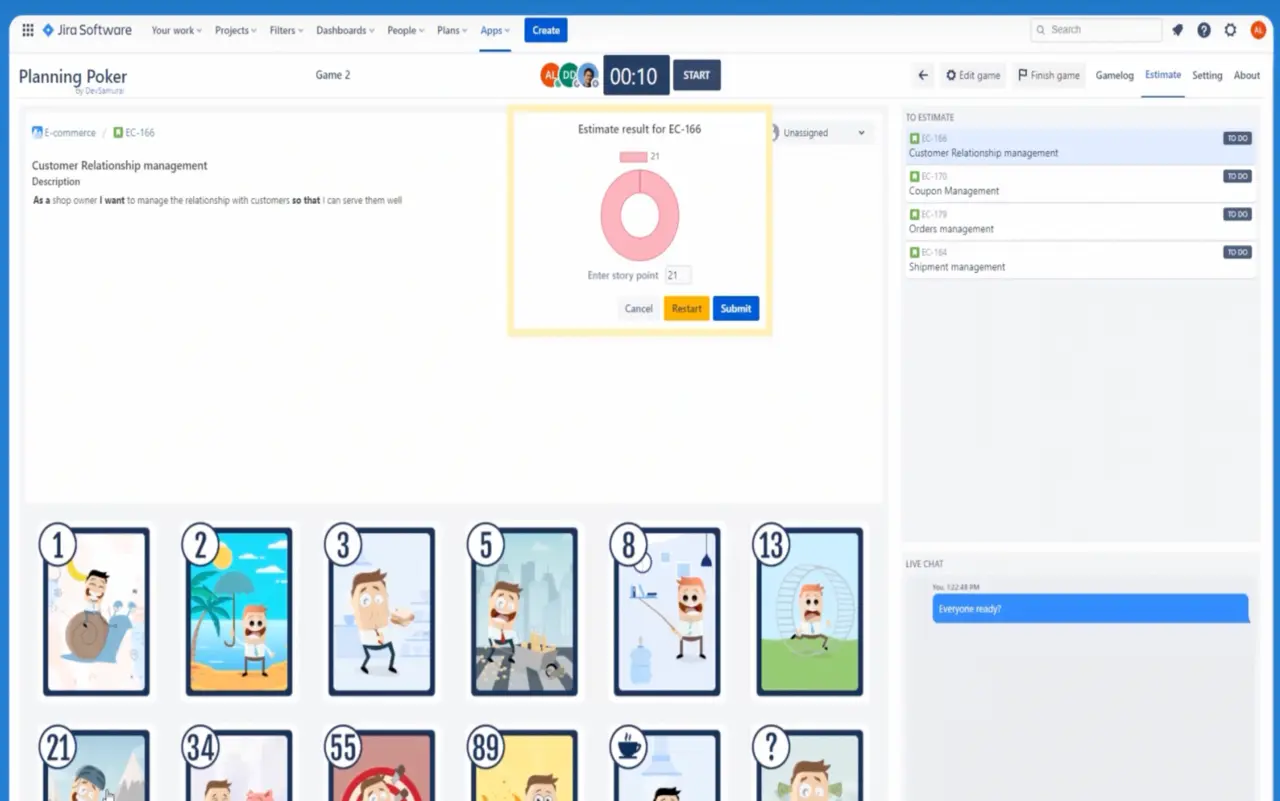Select EC-179 Orders management issue

(x=1080, y=222)
